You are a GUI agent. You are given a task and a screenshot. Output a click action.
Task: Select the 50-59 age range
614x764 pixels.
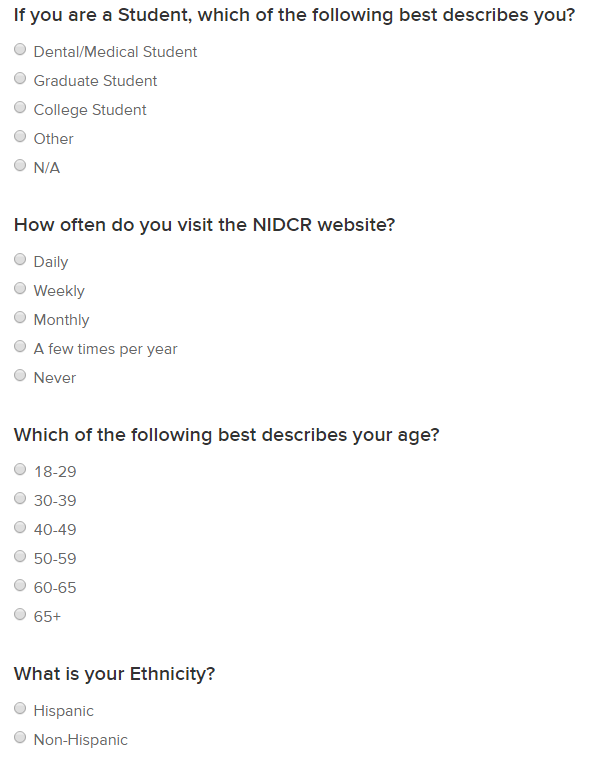[x=20, y=557]
